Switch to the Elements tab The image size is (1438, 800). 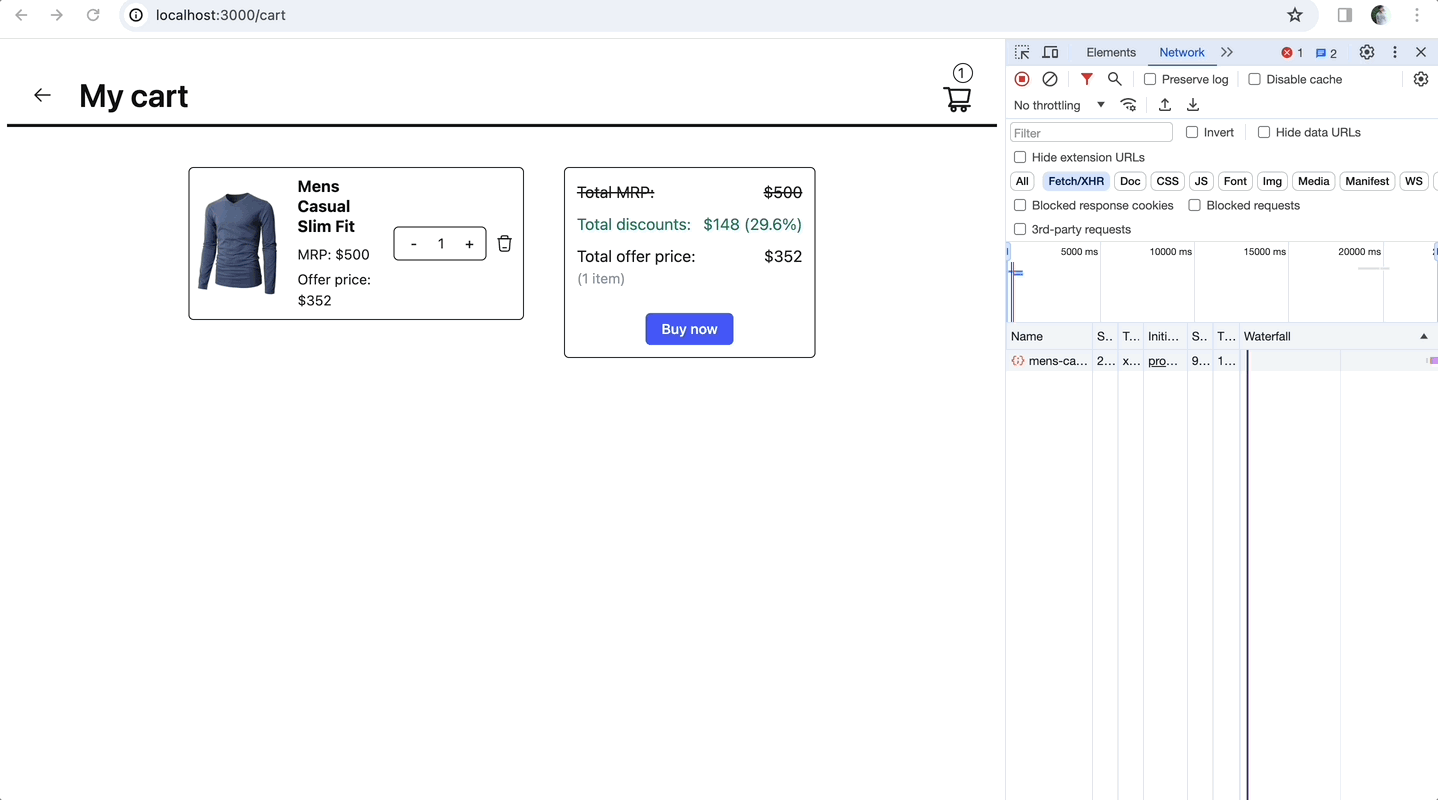click(1111, 52)
